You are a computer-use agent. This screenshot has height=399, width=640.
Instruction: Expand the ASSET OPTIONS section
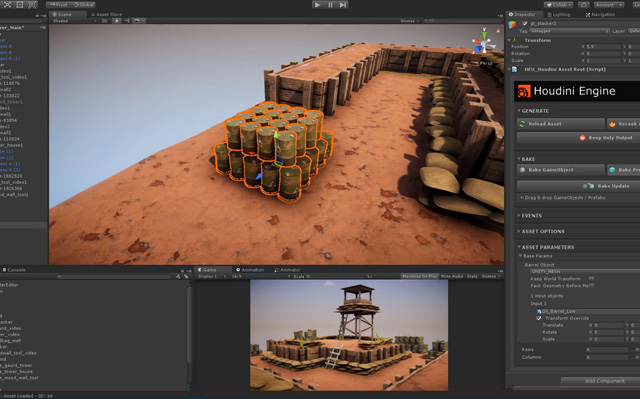[x=543, y=231]
